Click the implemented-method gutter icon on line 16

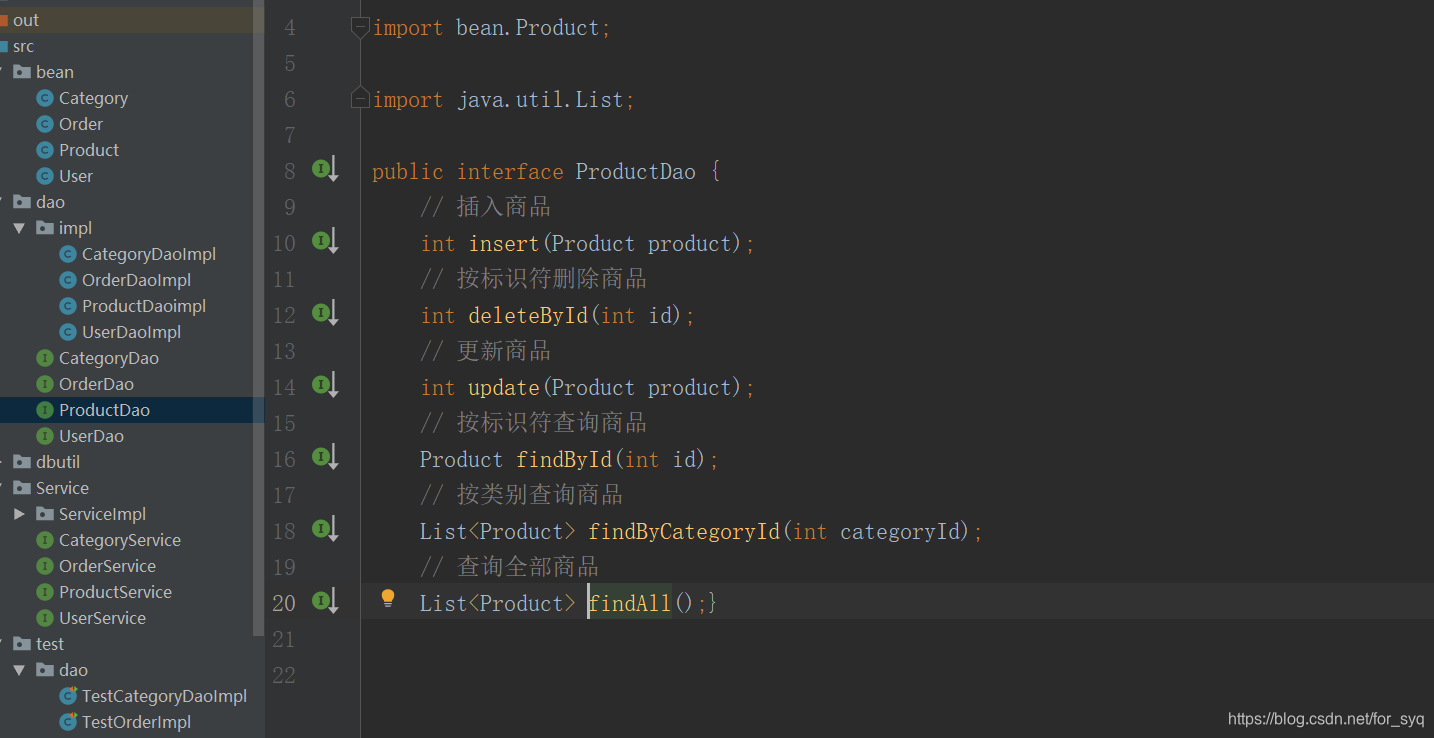coord(326,458)
